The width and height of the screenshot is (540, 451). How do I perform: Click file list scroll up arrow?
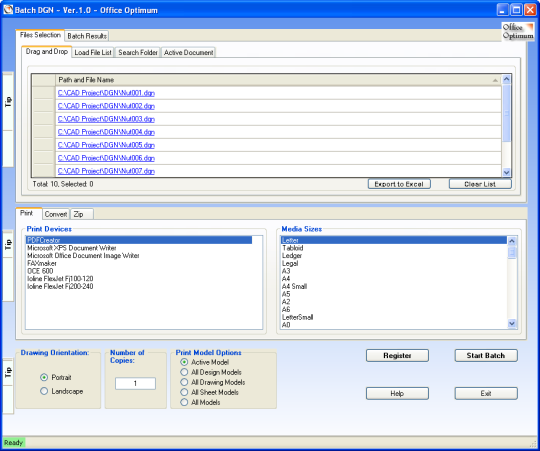[506, 79]
